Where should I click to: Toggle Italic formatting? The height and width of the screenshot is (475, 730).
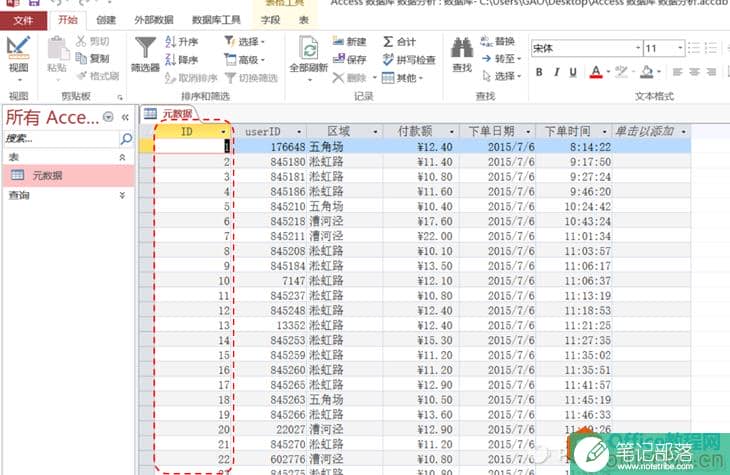point(556,72)
